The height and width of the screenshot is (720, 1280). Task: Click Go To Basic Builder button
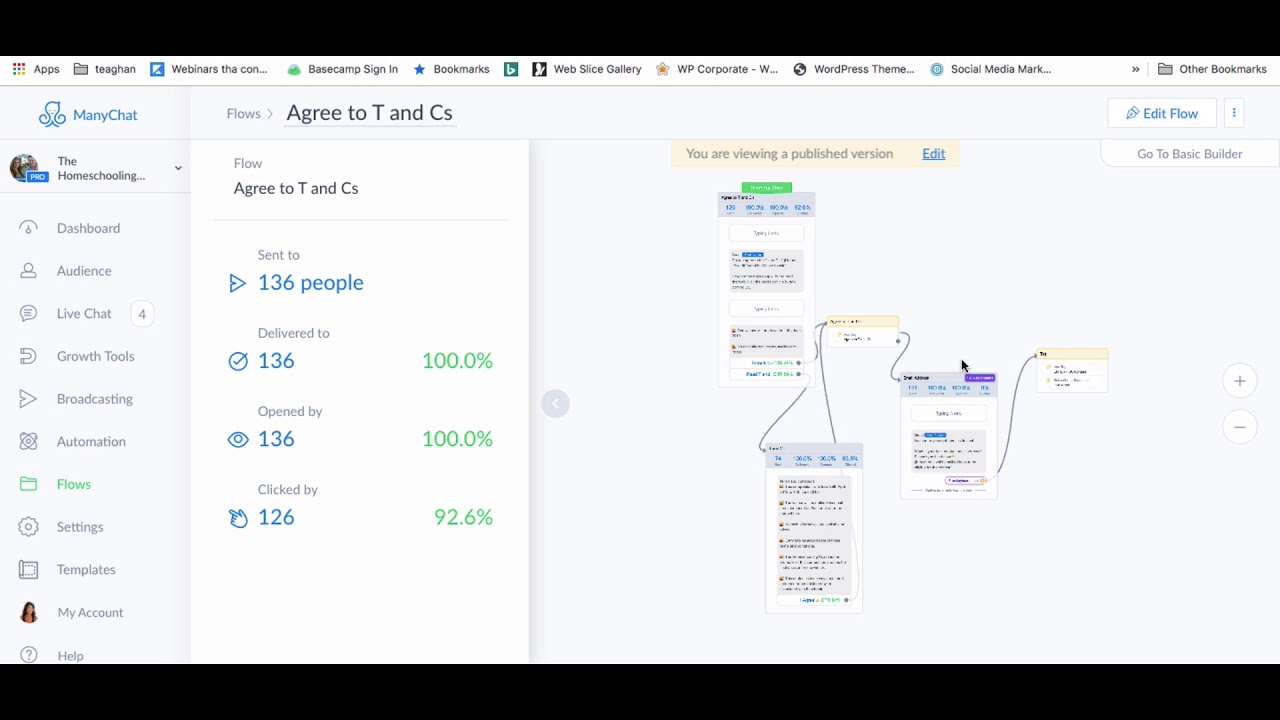1189,154
